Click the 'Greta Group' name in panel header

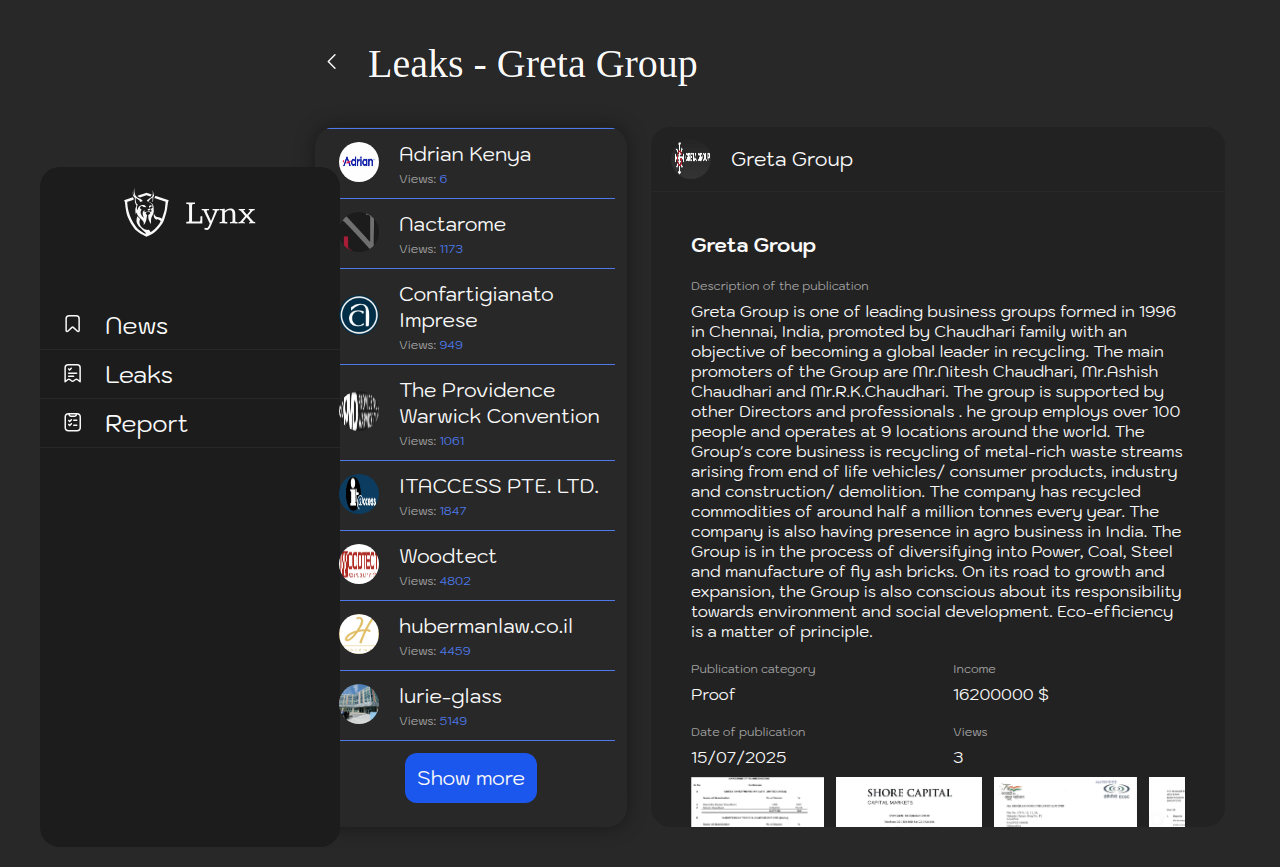(x=792, y=159)
